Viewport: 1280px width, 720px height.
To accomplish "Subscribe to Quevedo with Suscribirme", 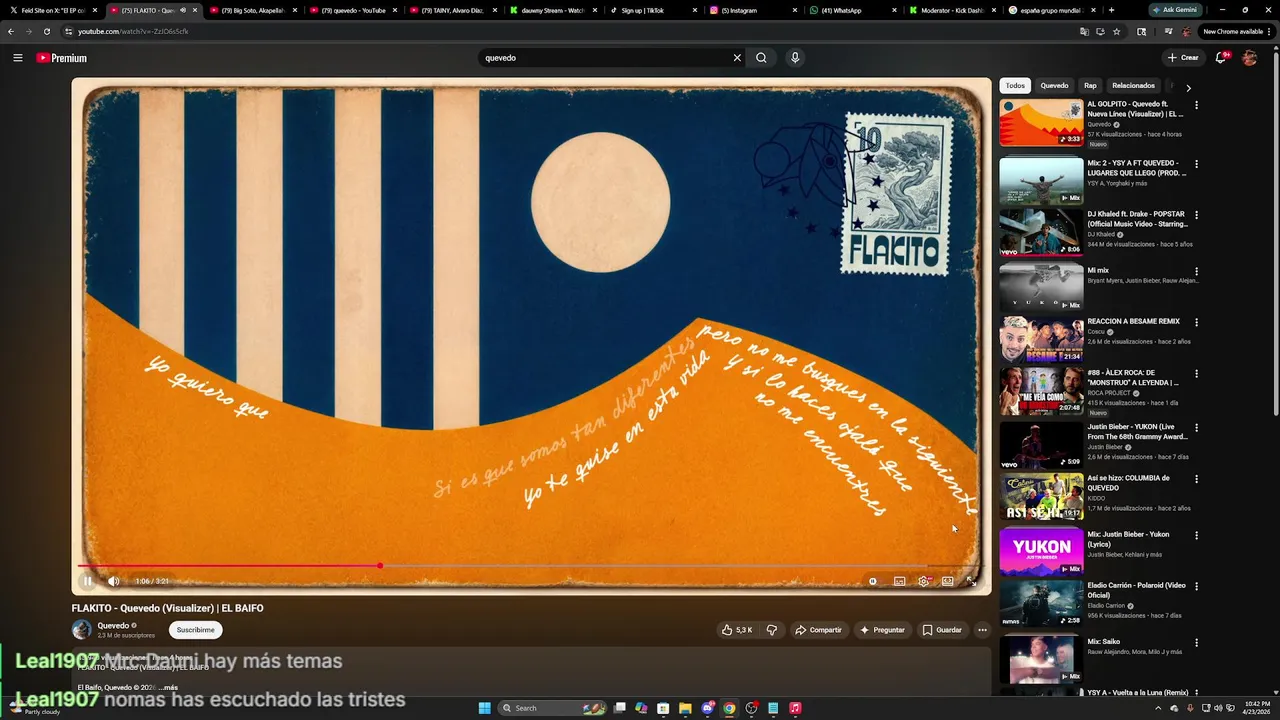I will [x=195, y=630].
